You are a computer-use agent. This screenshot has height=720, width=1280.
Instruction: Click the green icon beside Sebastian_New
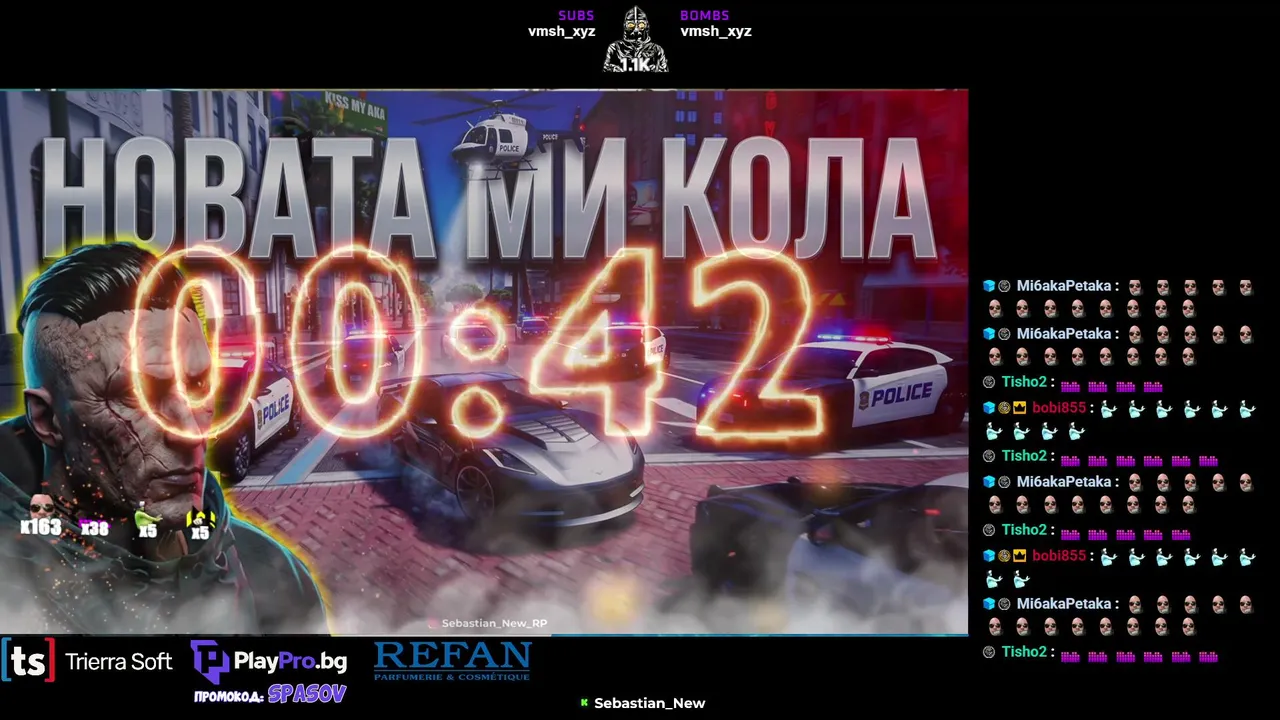coord(584,703)
